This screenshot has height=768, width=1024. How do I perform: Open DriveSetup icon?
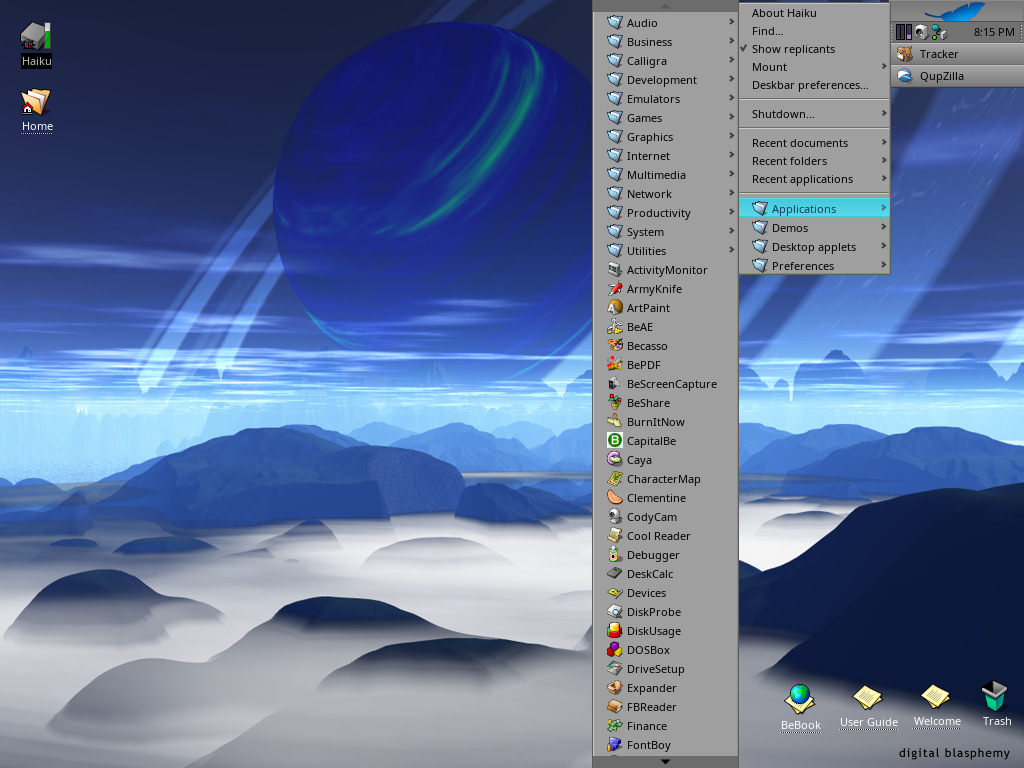(615, 668)
